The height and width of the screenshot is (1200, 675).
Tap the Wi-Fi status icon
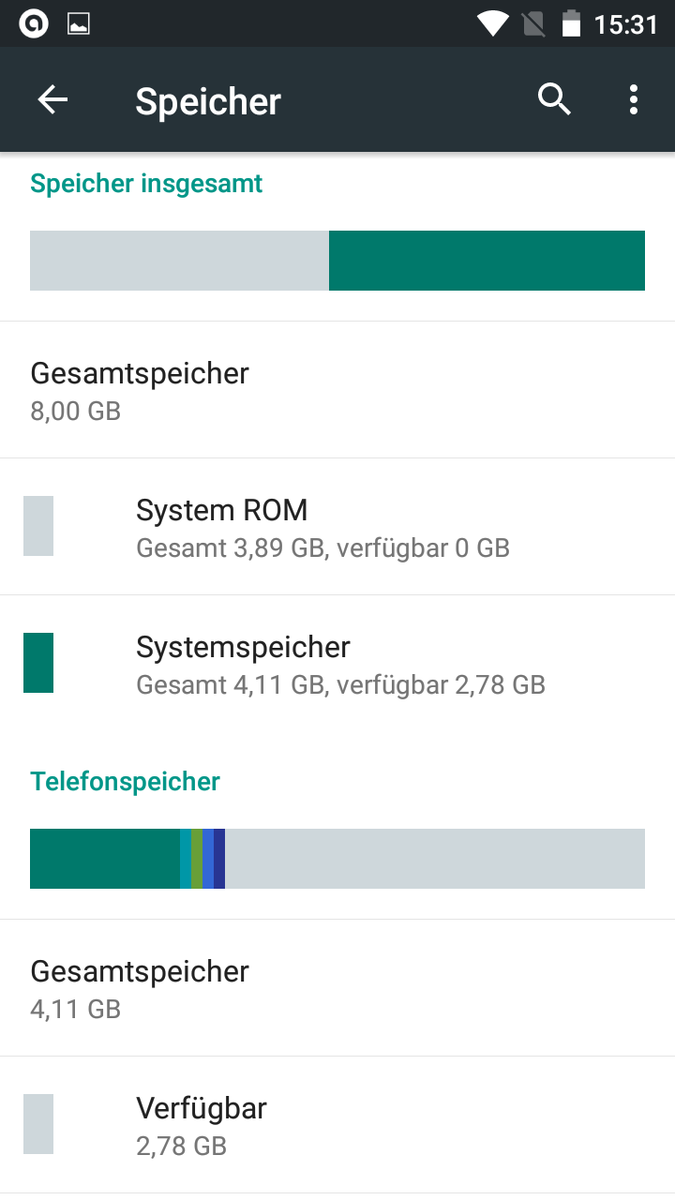(493, 24)
